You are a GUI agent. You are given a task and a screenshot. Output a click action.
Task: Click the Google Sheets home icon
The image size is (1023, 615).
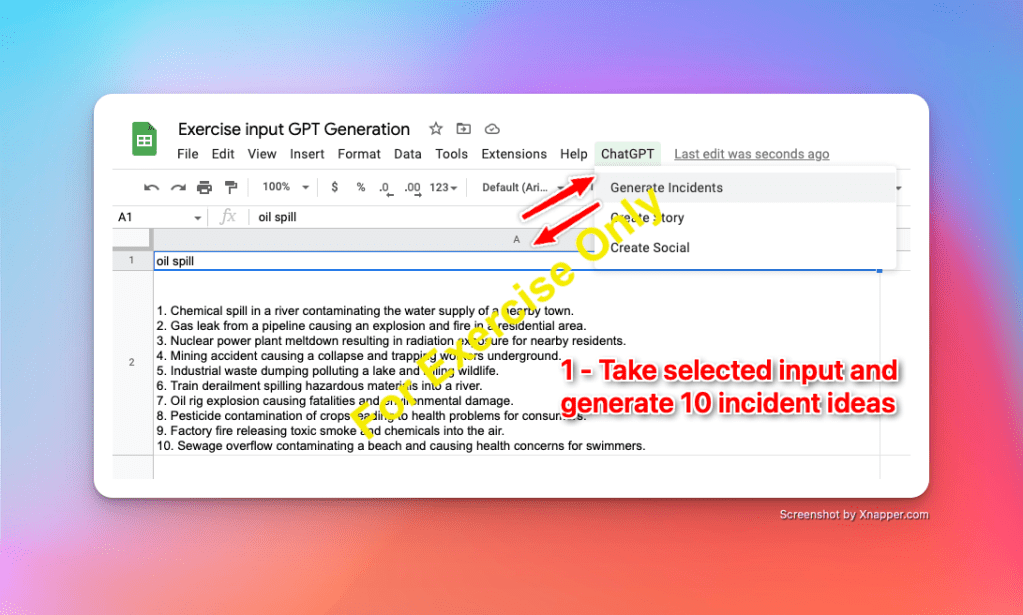click(x=145, y=140)
